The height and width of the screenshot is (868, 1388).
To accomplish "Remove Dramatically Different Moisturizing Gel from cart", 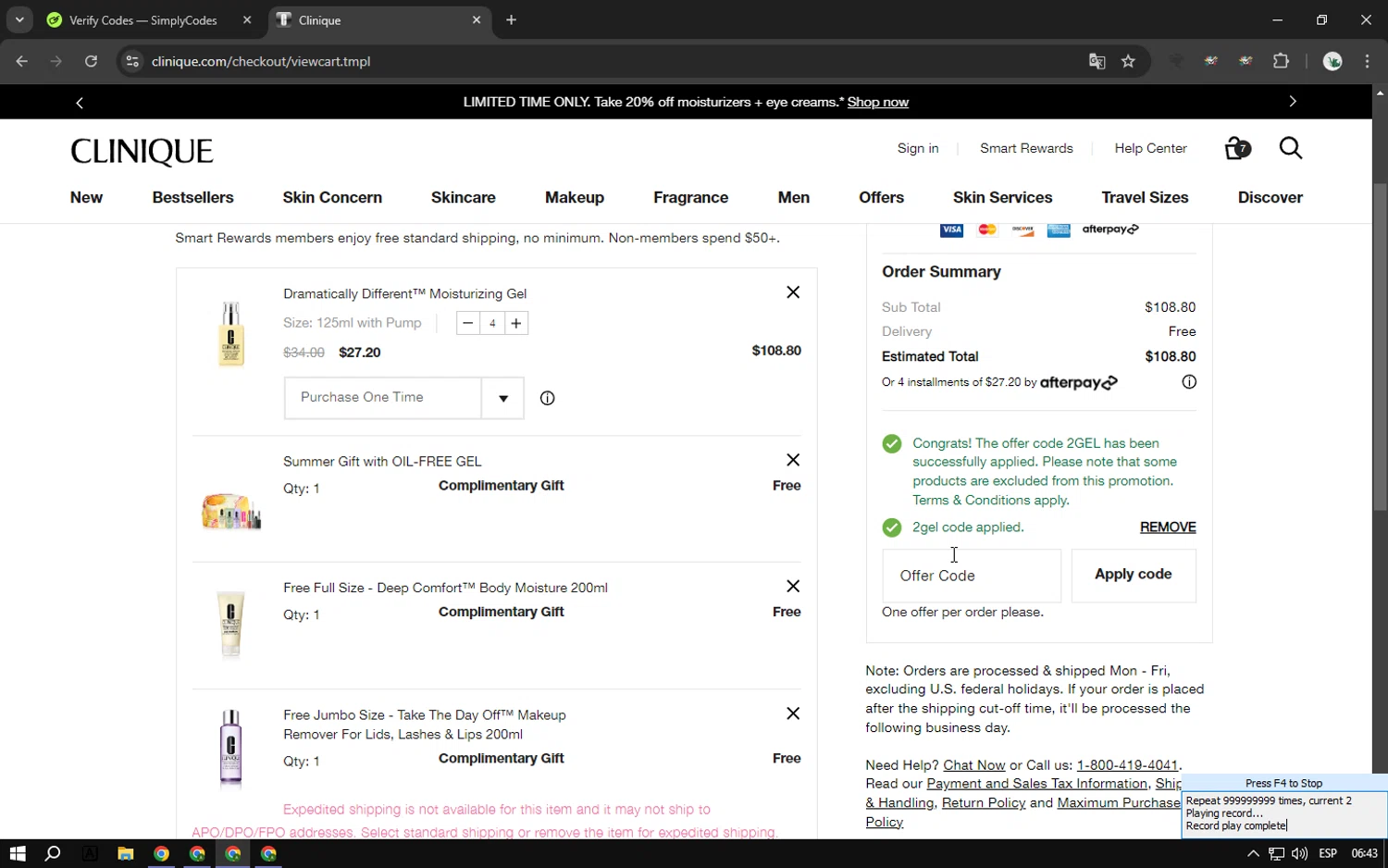I will pyautogui.click(x=793, y=292).
